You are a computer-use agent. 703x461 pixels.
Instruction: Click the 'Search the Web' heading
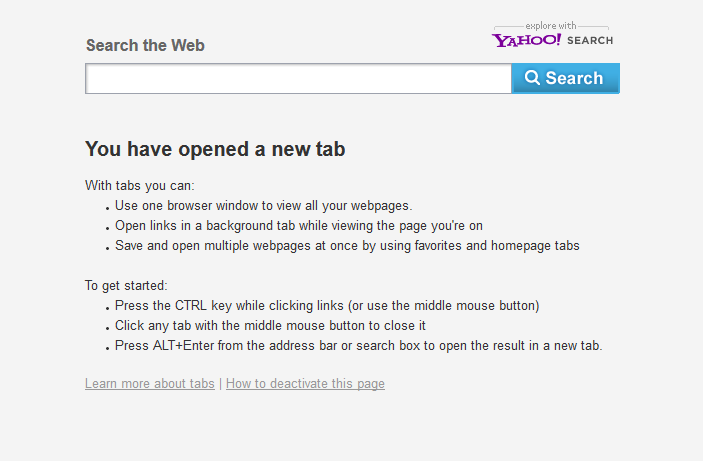145,45
